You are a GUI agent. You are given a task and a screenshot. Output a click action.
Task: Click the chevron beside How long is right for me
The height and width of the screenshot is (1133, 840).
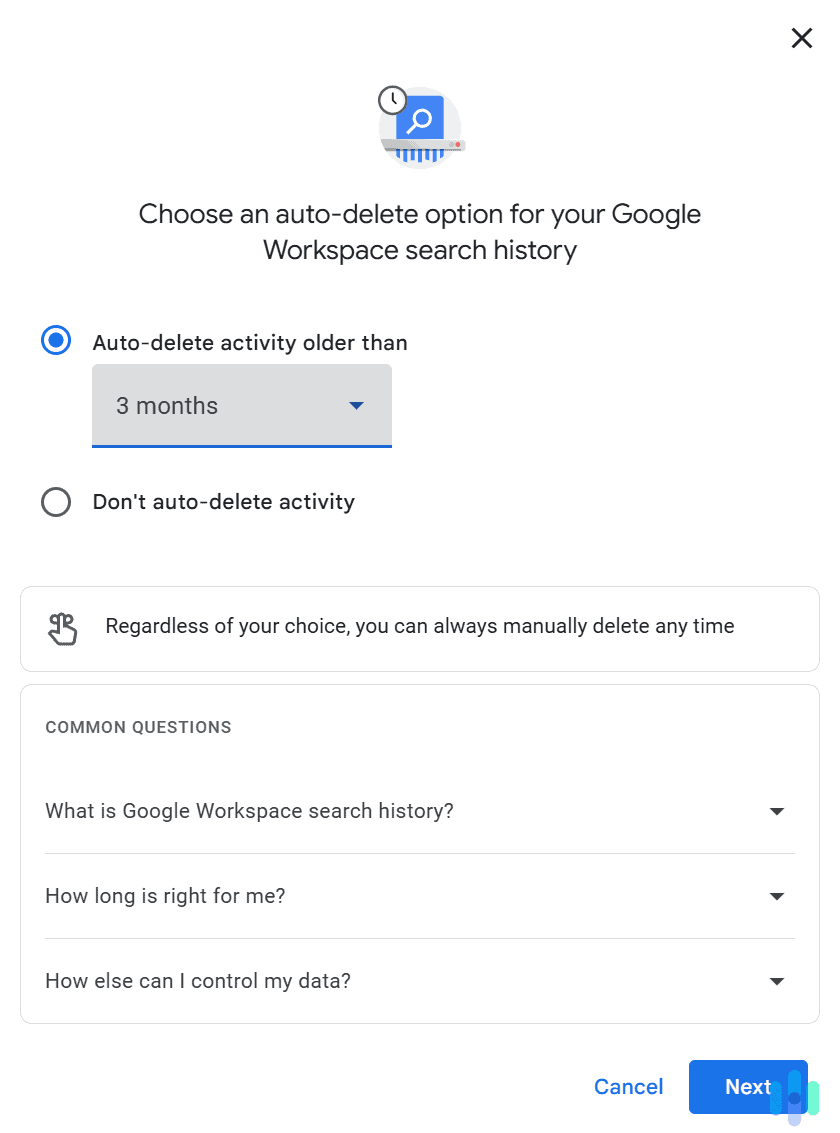point(777,896)
